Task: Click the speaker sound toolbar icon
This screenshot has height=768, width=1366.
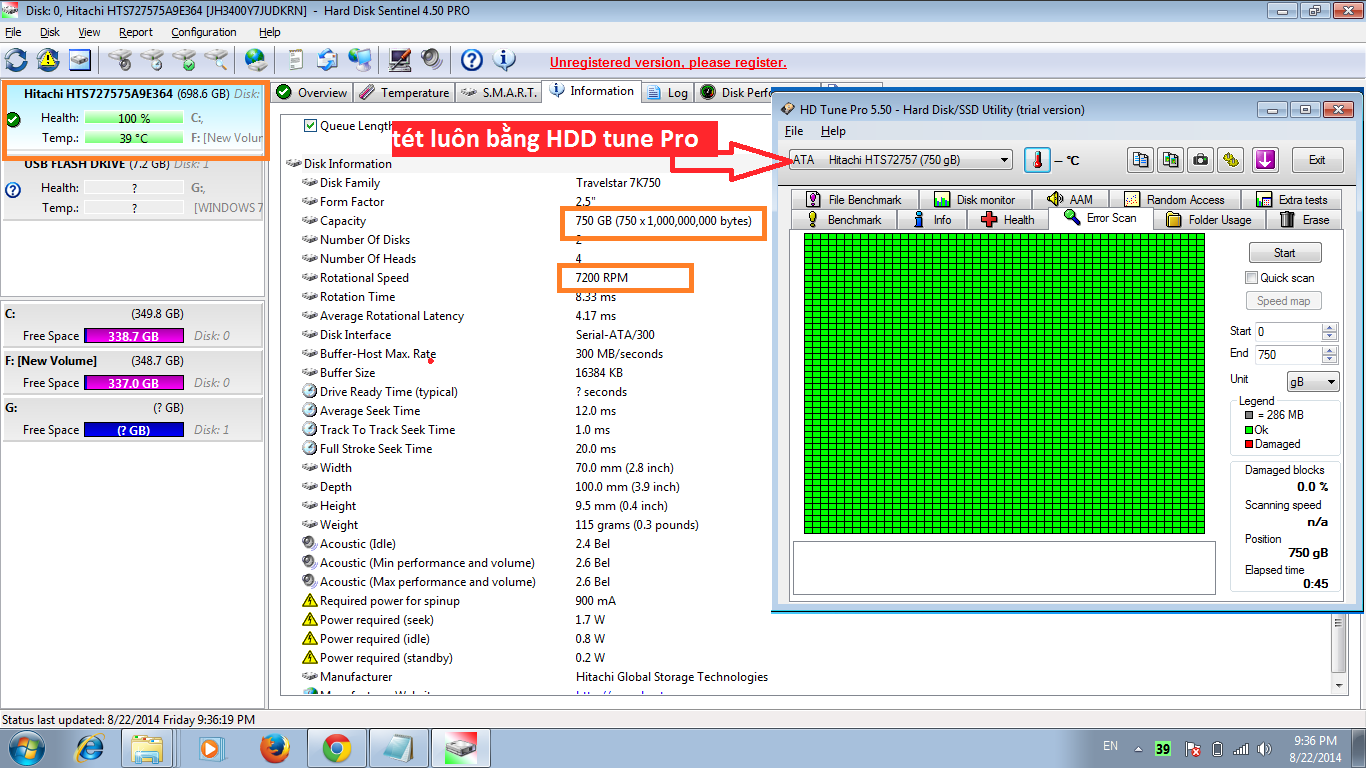Action: click(431, 60)
